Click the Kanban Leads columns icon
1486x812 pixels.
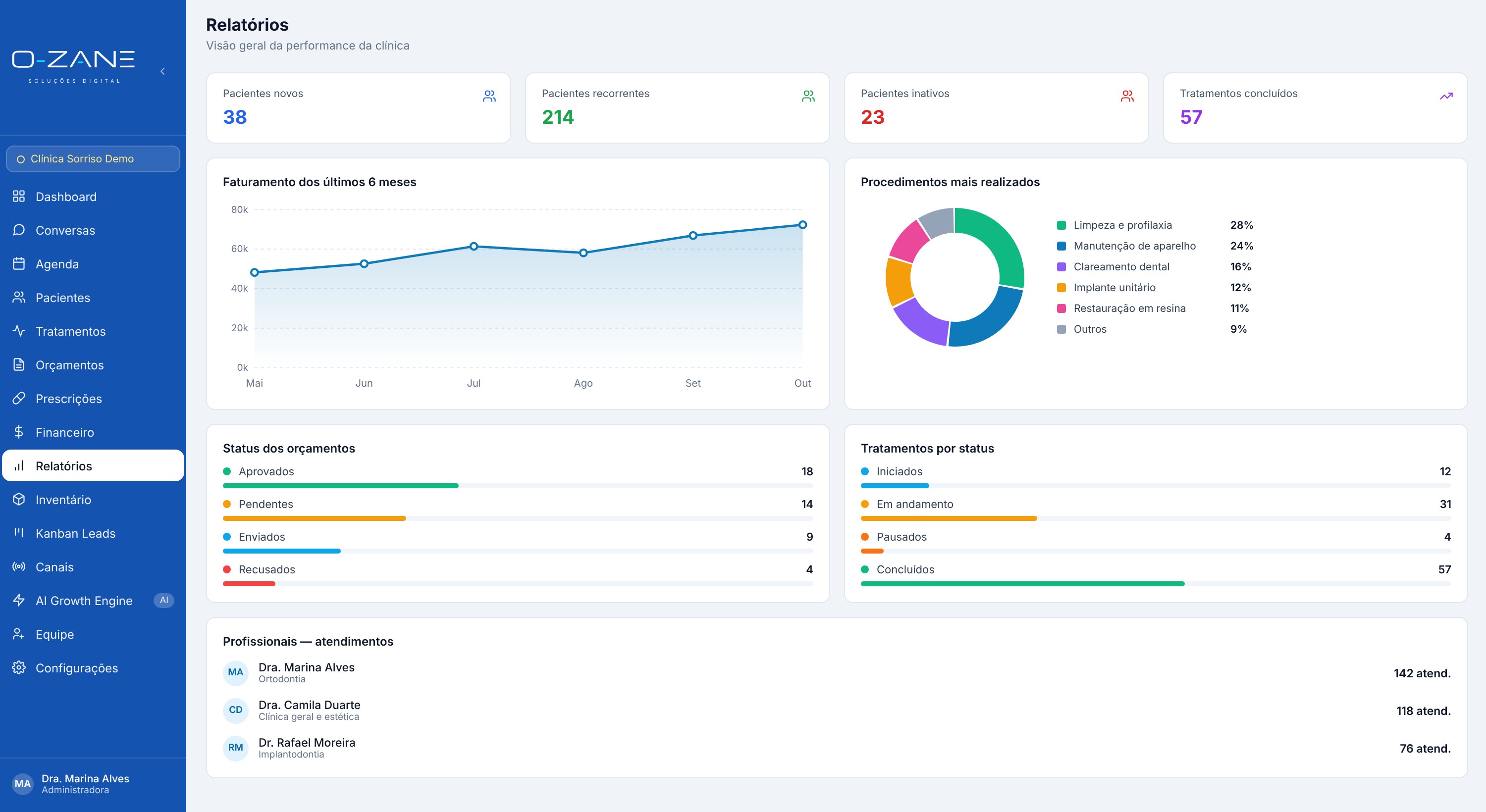19,533
